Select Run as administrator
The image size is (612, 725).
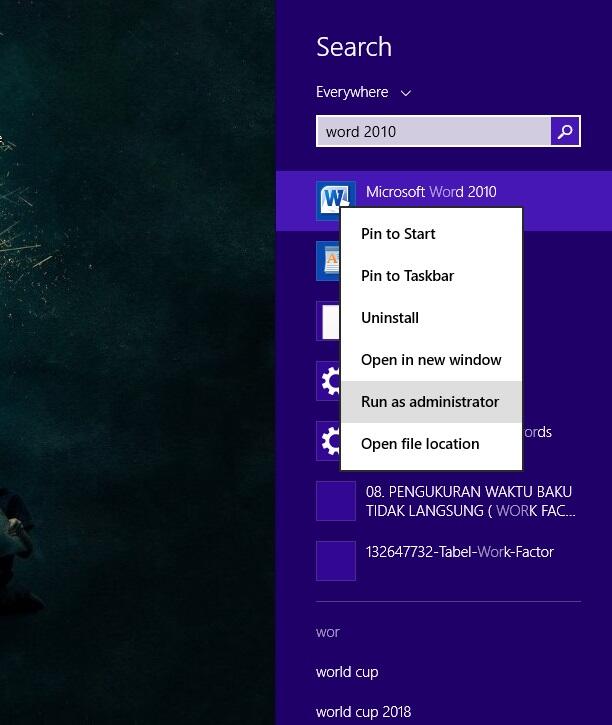tap(431, 402)
